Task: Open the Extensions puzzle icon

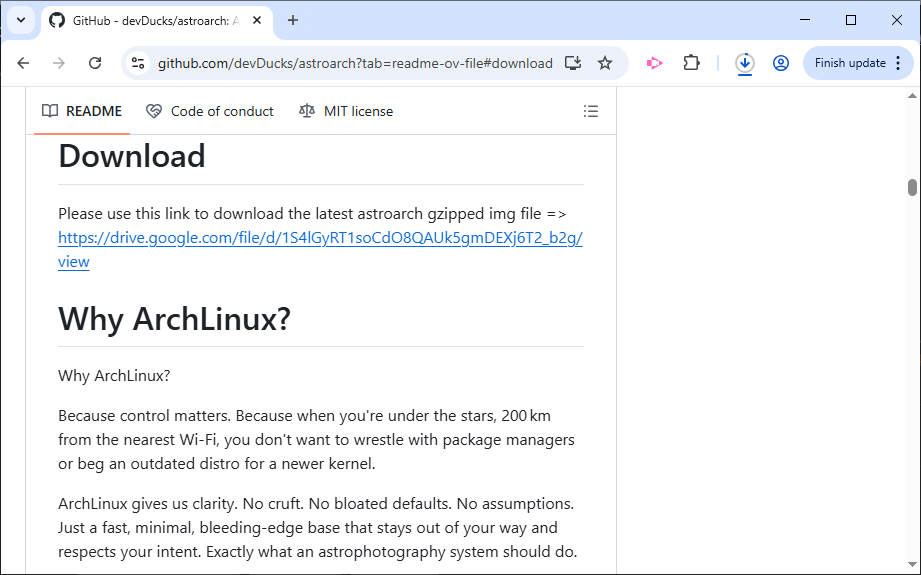Action: click(691, 63)
